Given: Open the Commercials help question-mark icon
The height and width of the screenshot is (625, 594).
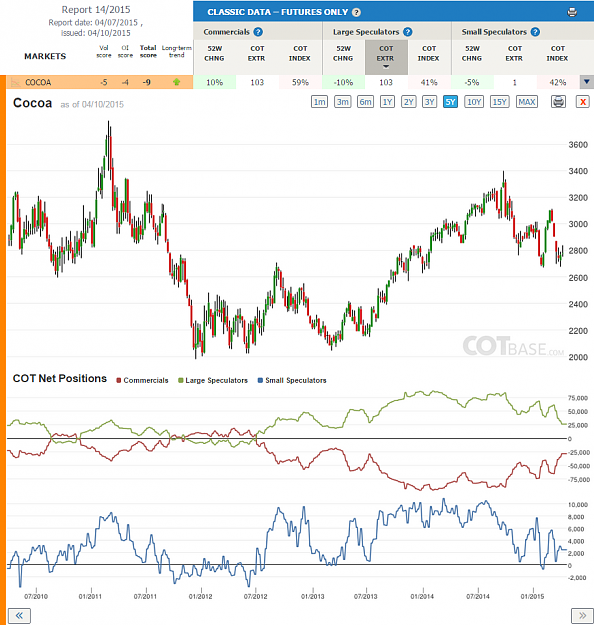Looking at the screenshot, I should (258, 32).
